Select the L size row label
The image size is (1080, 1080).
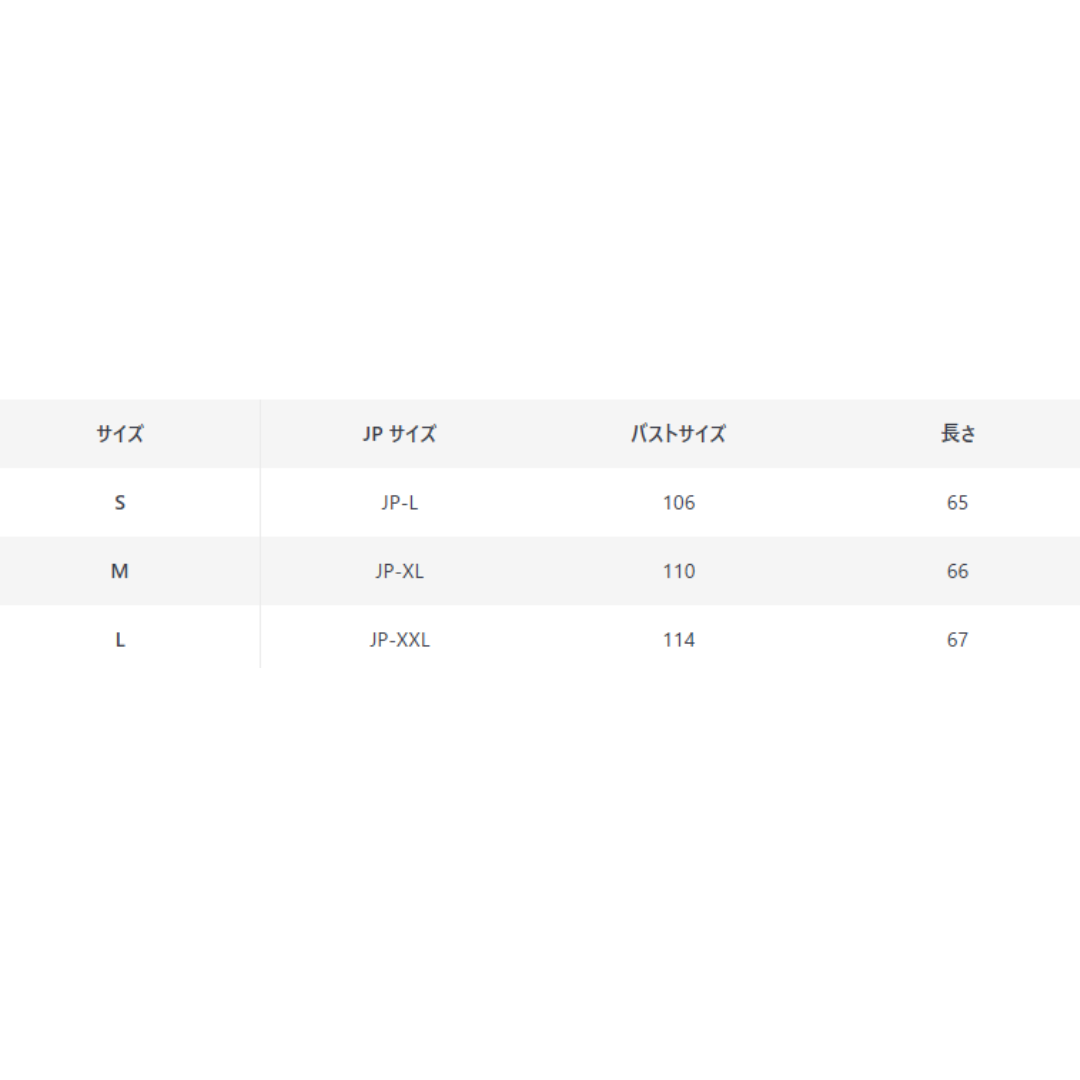(120, 640)
